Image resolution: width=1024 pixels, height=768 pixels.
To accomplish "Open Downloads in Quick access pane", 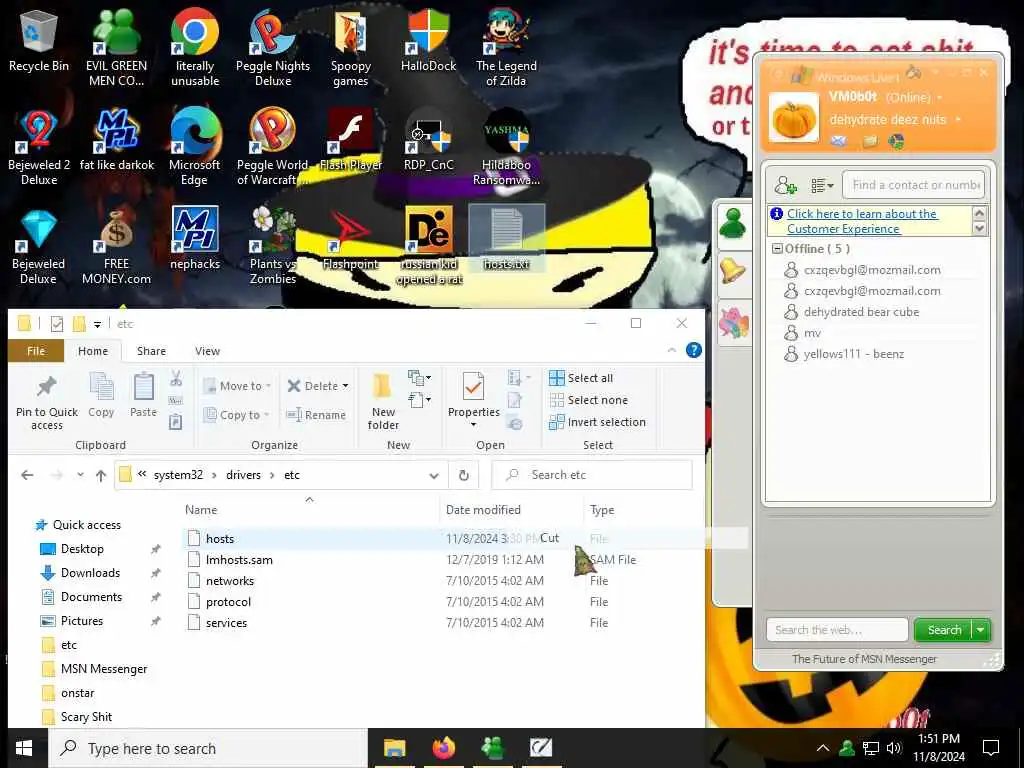I will (90, 573).
